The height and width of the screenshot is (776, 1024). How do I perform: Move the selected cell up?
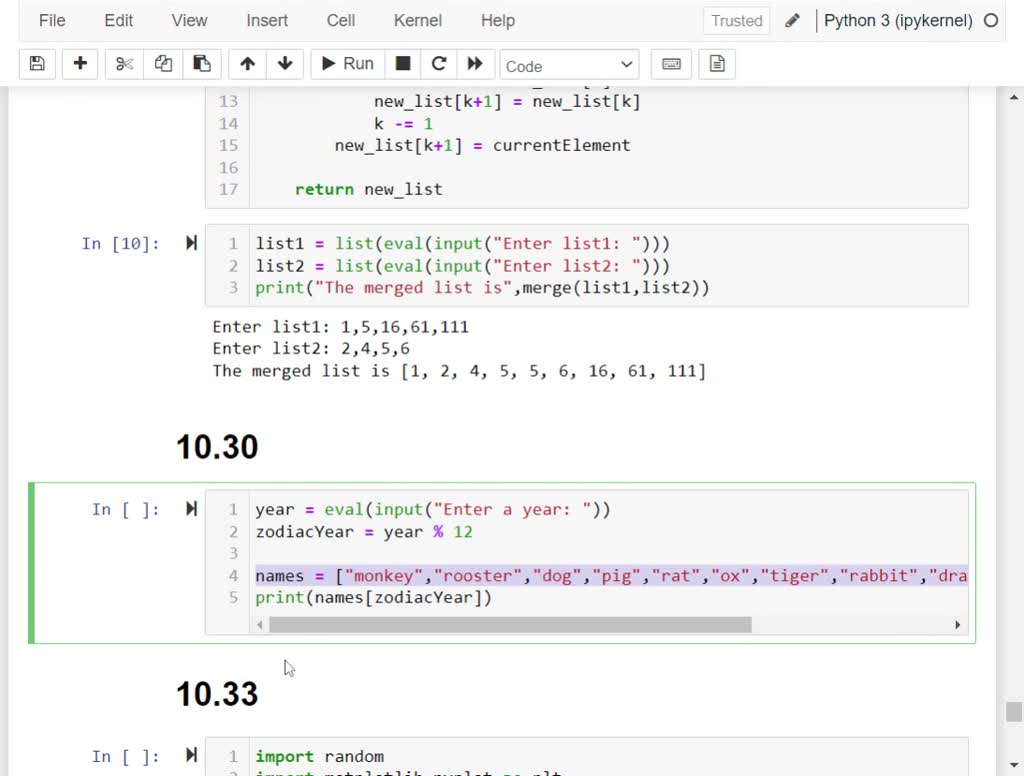(247, 63)
